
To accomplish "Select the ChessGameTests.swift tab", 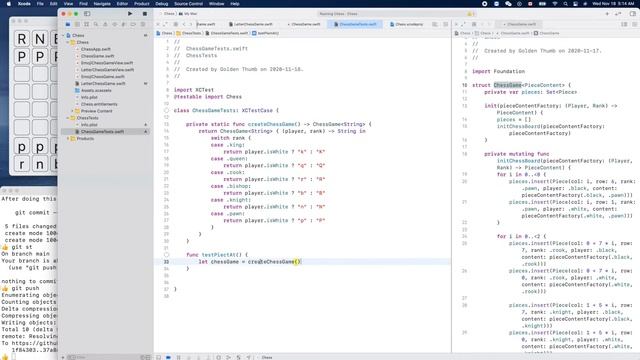I will coord(355,24).
